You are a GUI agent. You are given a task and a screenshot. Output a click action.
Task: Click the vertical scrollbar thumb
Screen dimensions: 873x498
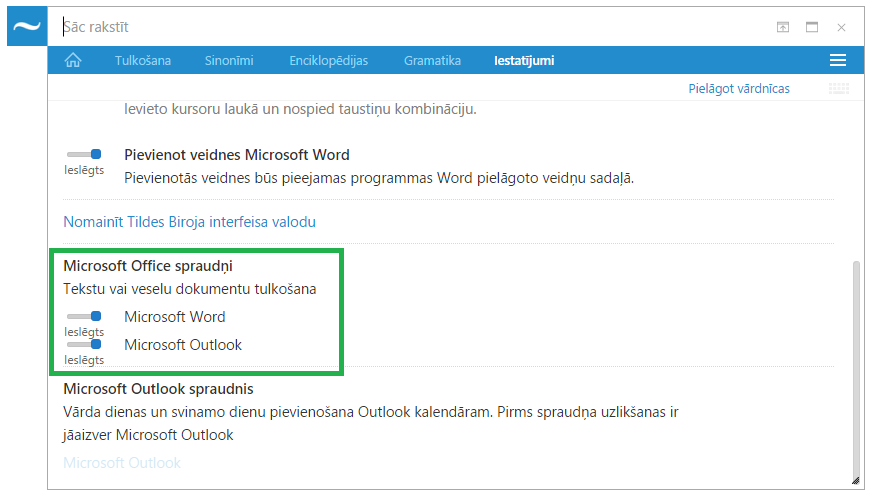[855, 370]
